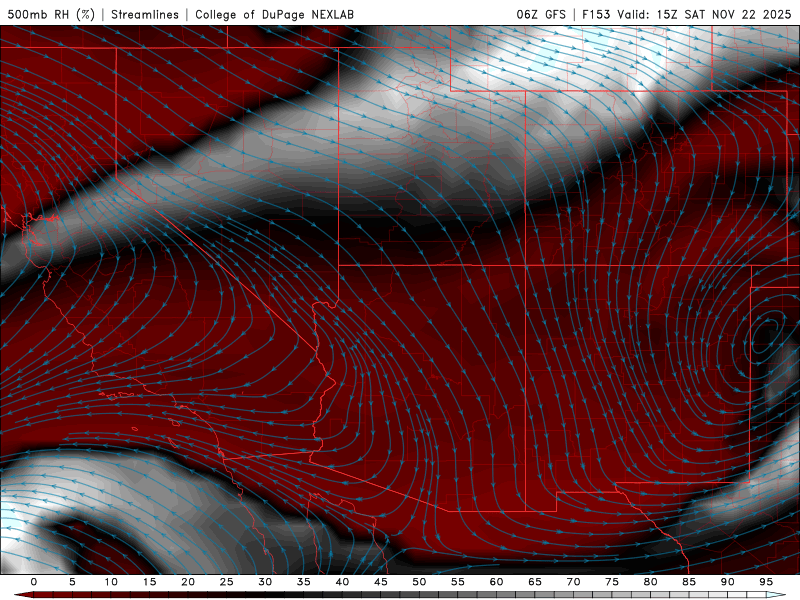Viewport: 800px width, 600px height.
Task: Click 'Valid: 15Z SAT NOV 22 2025' text
Action: [x=704, y=14]
